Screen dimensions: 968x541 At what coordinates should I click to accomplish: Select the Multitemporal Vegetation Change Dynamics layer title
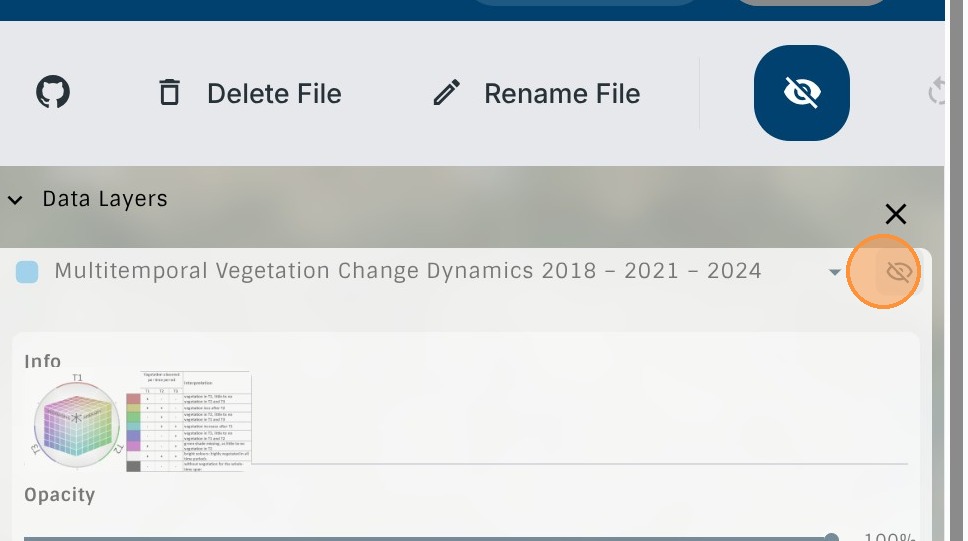[x=407, y=271]
